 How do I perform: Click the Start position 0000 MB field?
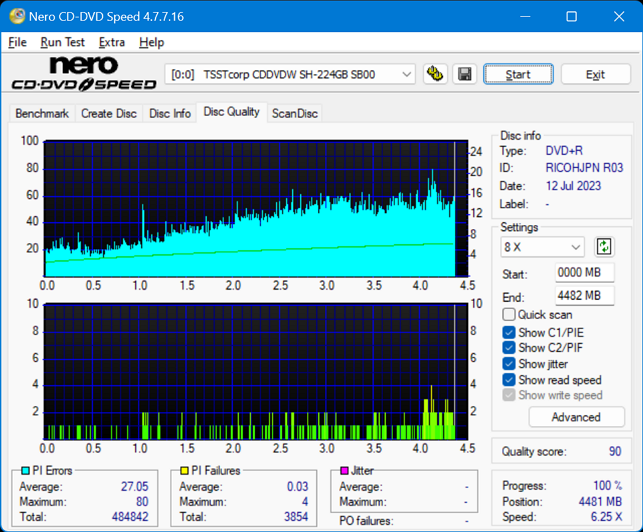(x=585, y=273)
